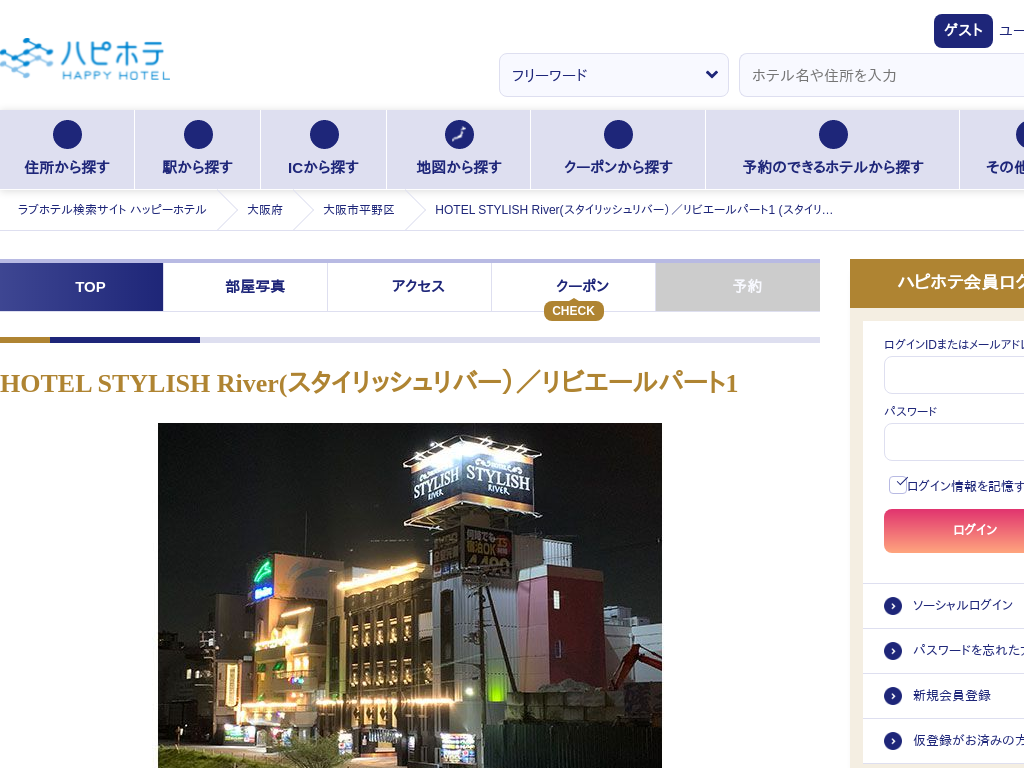Toggle ログイン情報を記憶 checkbox
The width and height of the screenshot is (1024, 768).
click(x=898, y=485)
